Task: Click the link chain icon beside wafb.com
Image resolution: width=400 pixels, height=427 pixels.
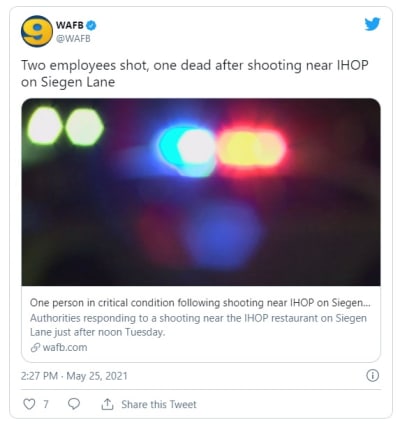Action: [x=35, y=347]
